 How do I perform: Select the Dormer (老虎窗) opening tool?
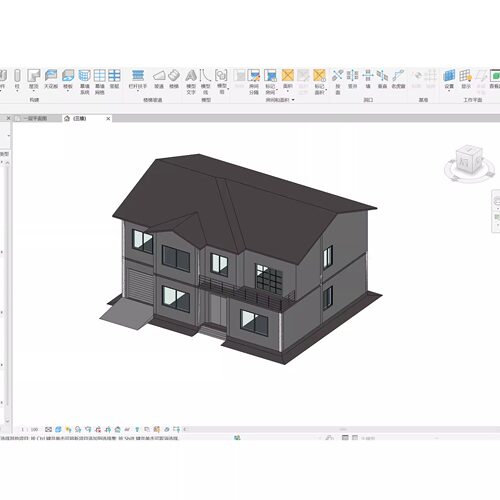(x=398, y=79)
